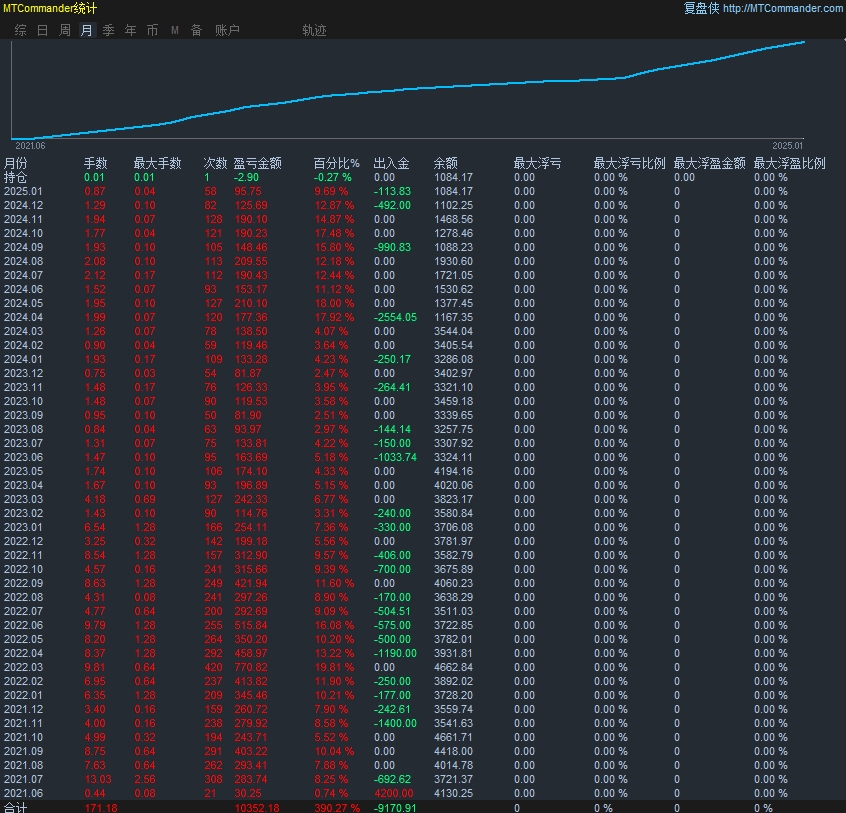Switch to the 综 summary tab

(x=21, y=30)
